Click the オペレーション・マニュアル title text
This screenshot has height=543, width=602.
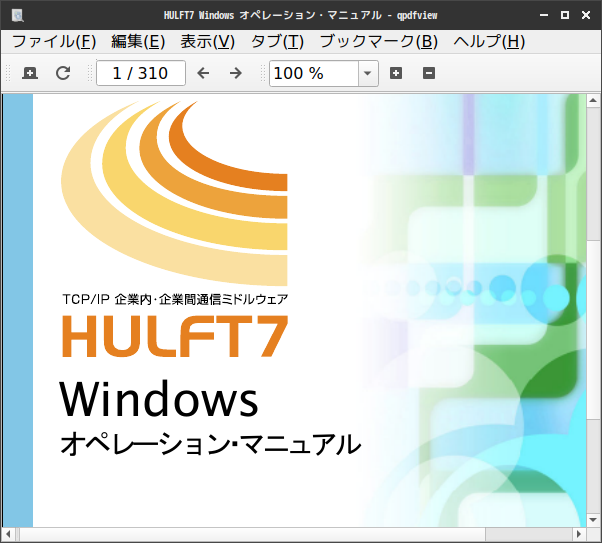210,444
